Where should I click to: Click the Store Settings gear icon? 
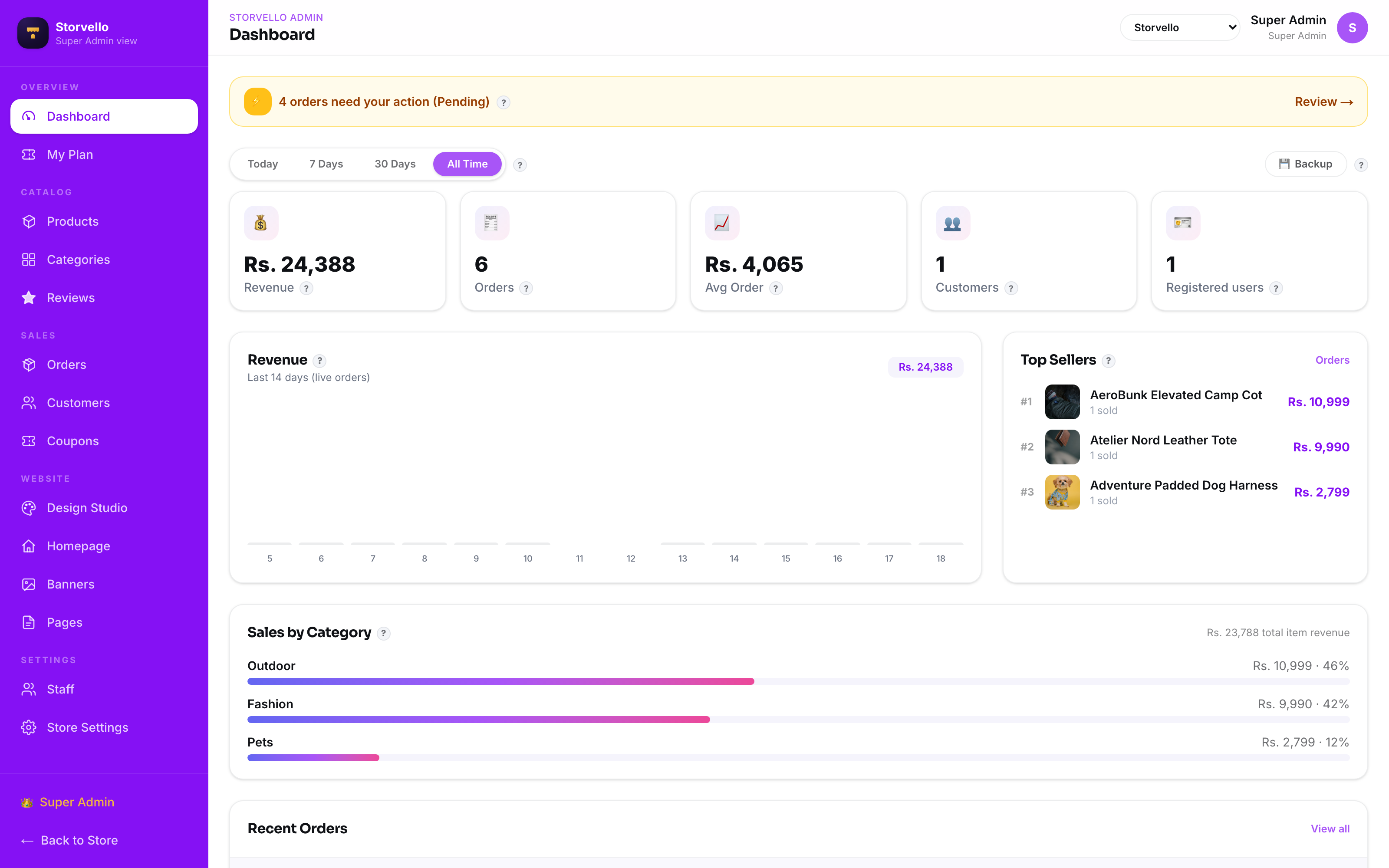click(29, 727)
